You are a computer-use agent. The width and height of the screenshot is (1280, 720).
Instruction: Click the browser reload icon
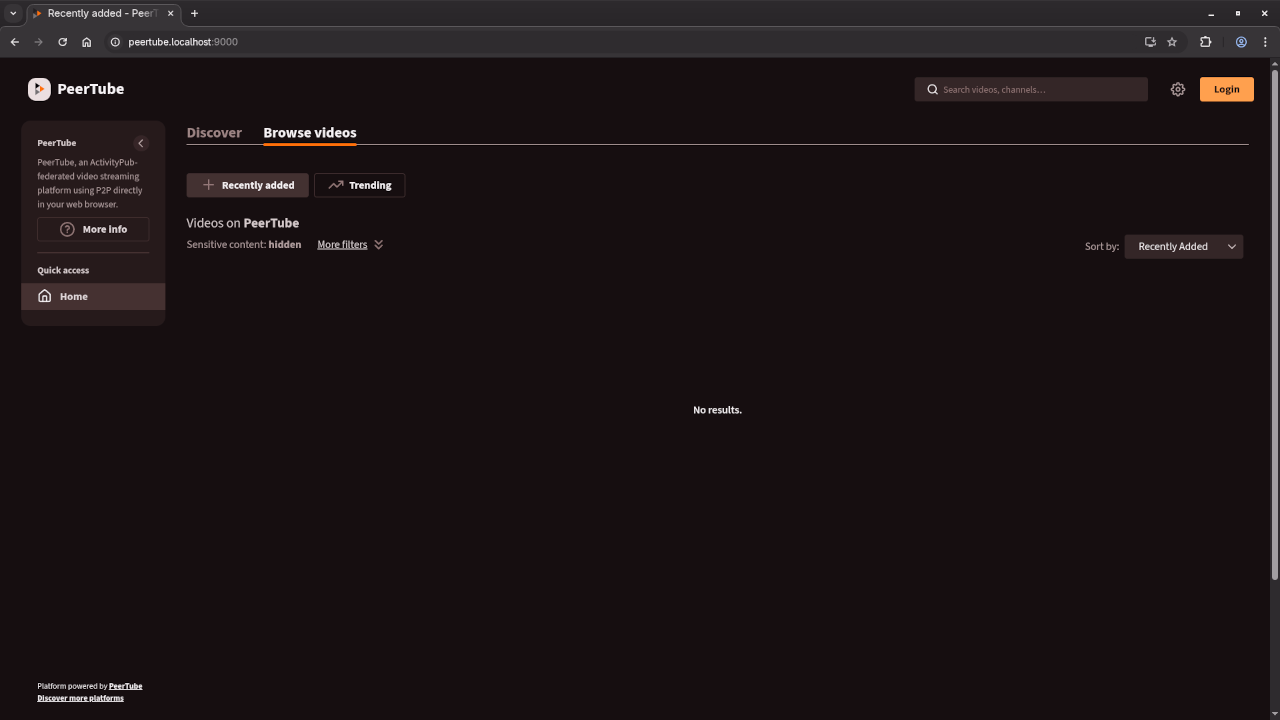pos(63,42)
